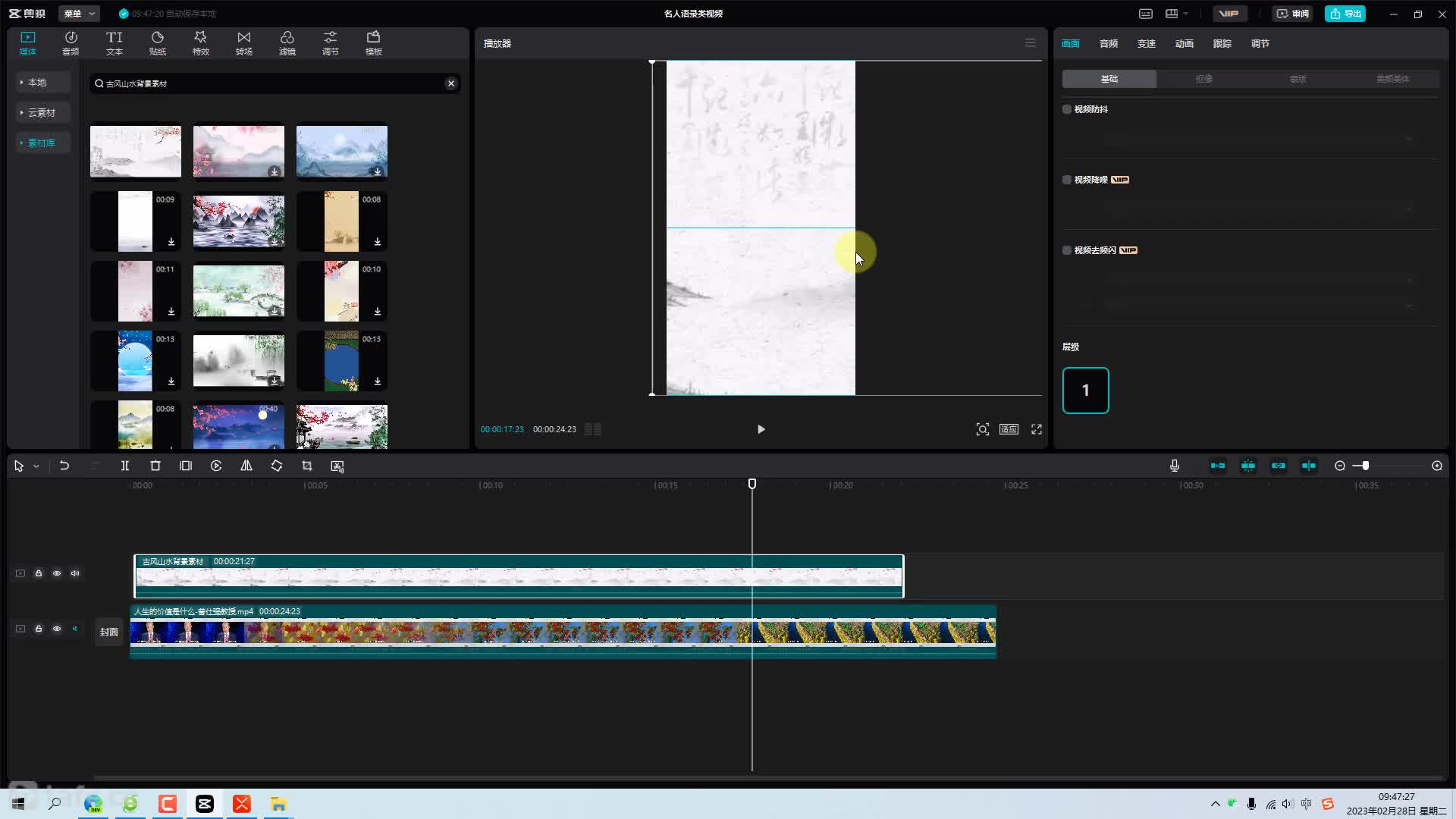Image resolution: width=1456 pixels, height=819 pixels.
Task: Toggle auto snapping icon in timeline toolbar
Action: click(x=1248, y=466)
